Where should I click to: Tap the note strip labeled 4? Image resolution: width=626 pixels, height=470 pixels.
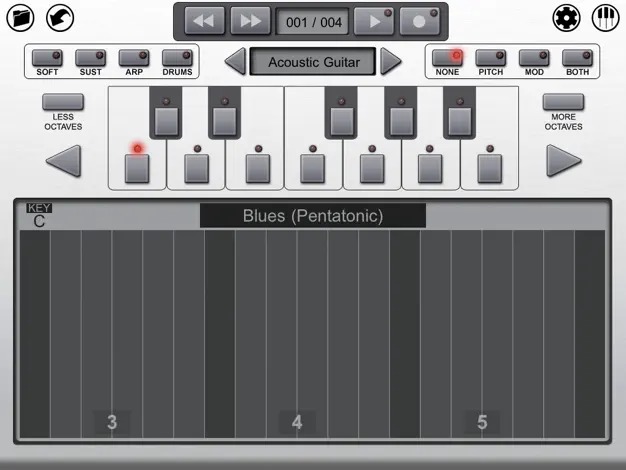point(297,334)
